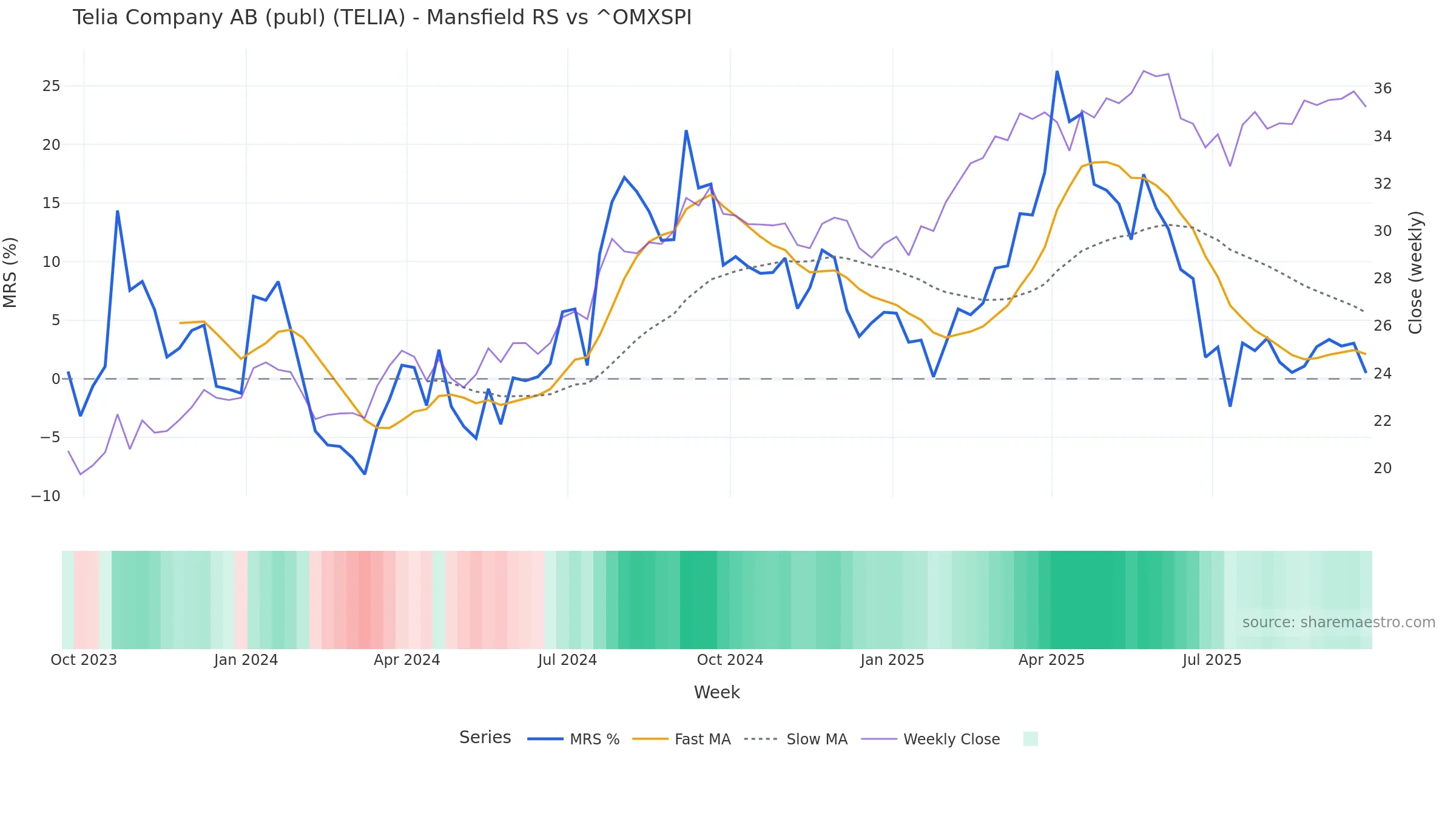Screen dimensions: 1456x819
Task: Click the 'Week' x-axis title
Action: click(716, 692)
